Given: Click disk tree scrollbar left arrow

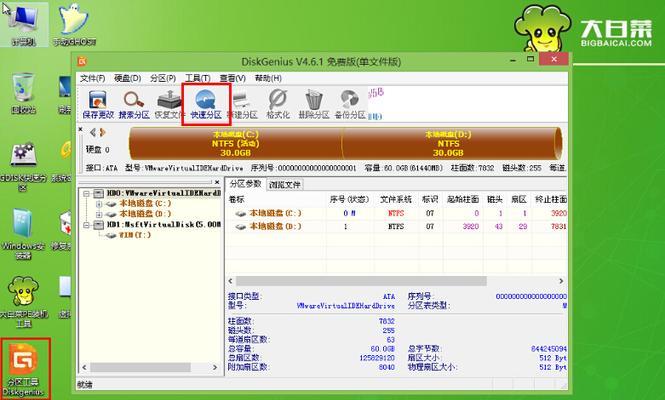Looking at the screenshot, I should click(x=84, y=367).
